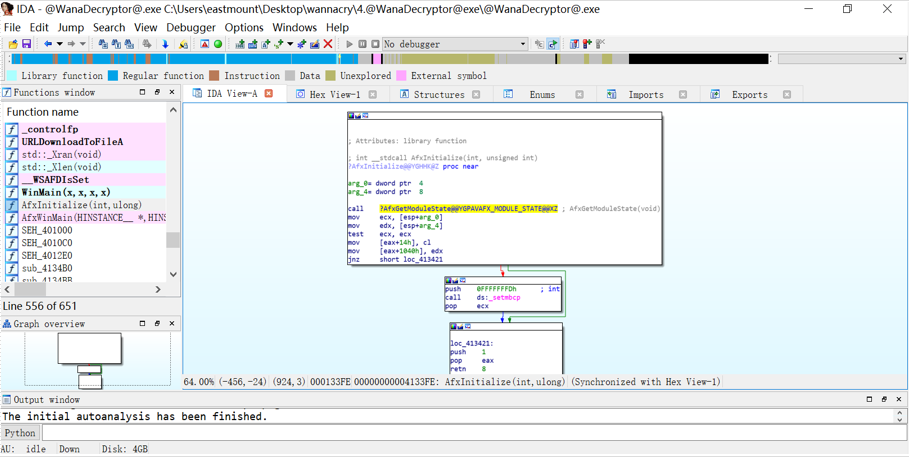Click the highlighted blue-arrow icon after debugger box
909x457 pixels.
tap(552, 44)
